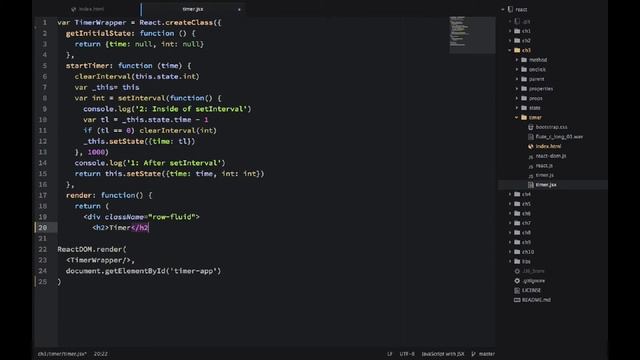640x360 pixels.
Task: Switch to the index.html editor tab
Action: 88,9
